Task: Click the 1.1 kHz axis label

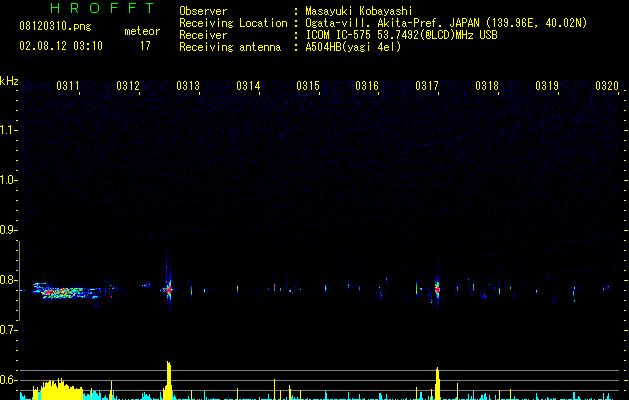Action: click(x=8, y=130)
